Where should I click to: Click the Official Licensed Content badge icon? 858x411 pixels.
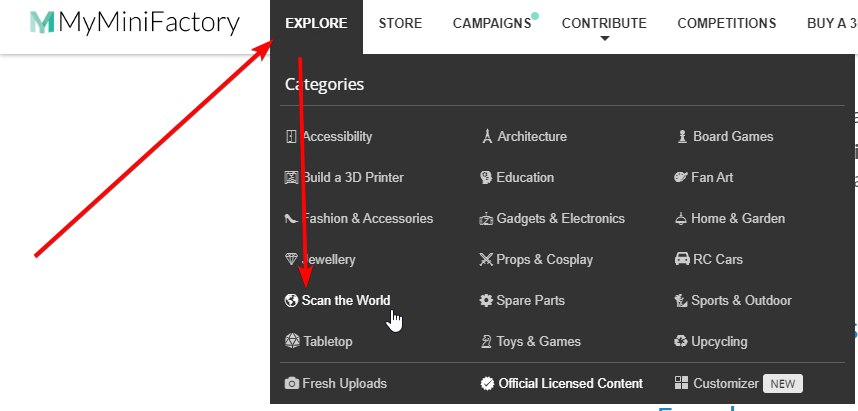pos(487,384)
